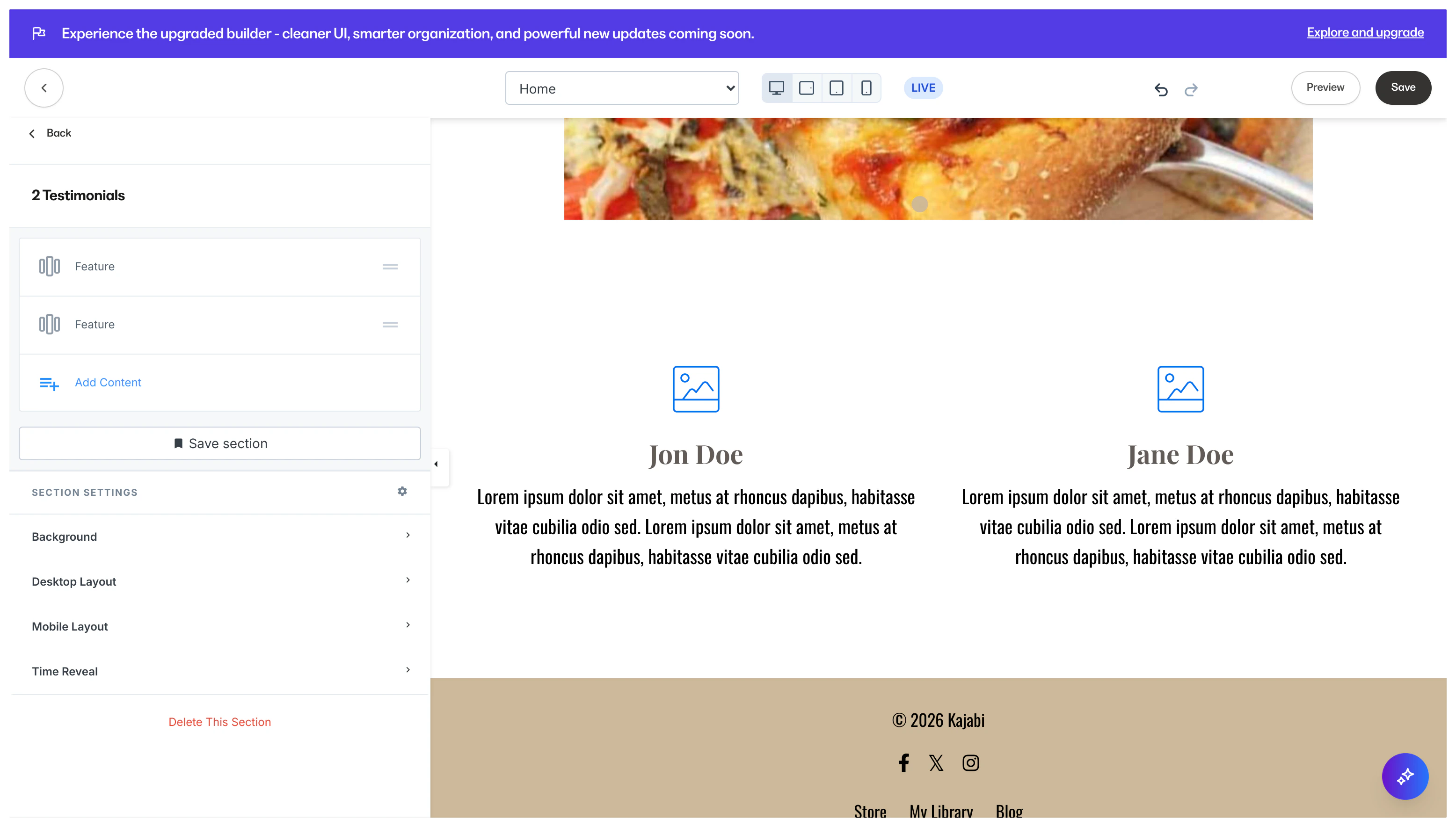This screenshot has height=827, width=1456.
Task: Open the Home page dropdown
Action: (622, 88)
